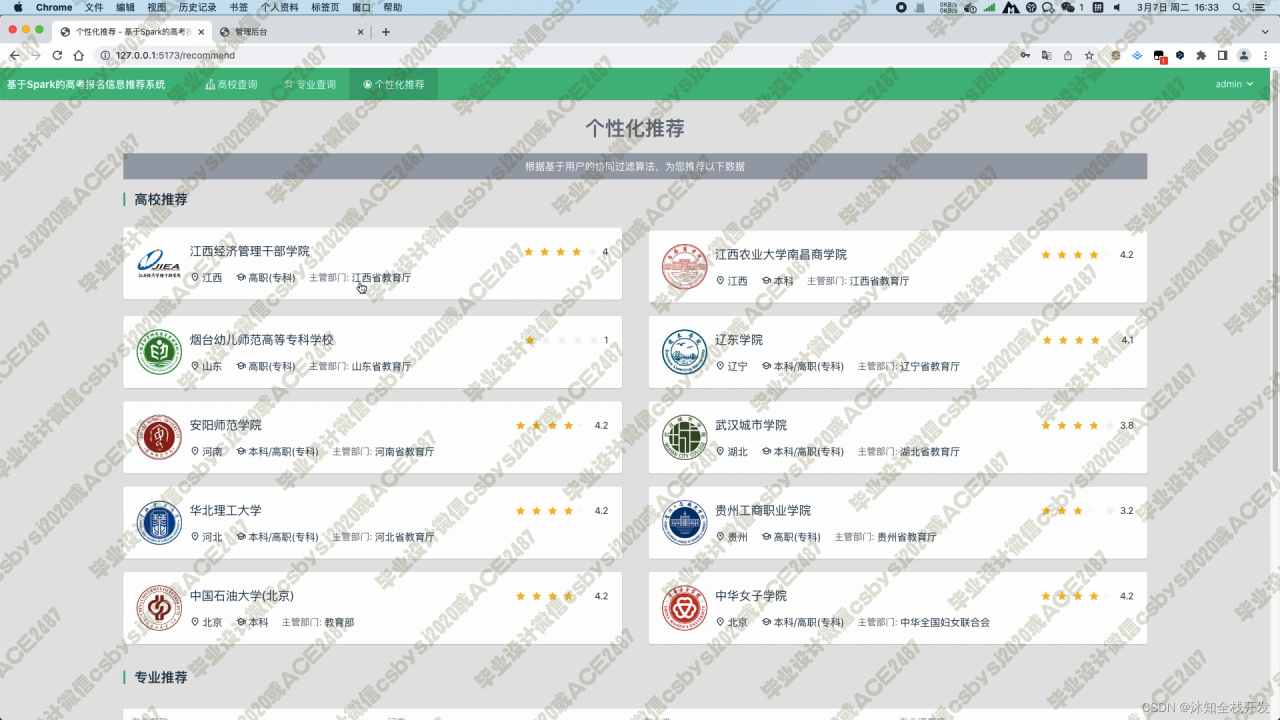Viewport: 1280px width, 720px height.
Task: Click the 华北理工大学 title
Action: click(x=226, y=510)
